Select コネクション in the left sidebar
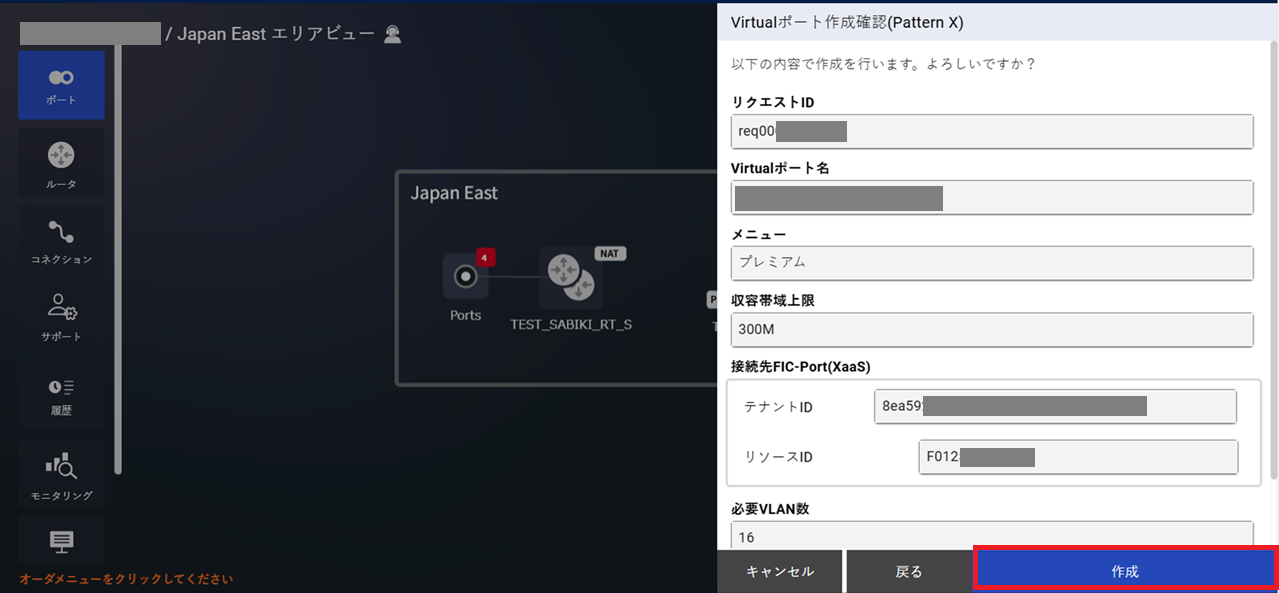Viewport: 1279px width, 593px height. point(61,240)
